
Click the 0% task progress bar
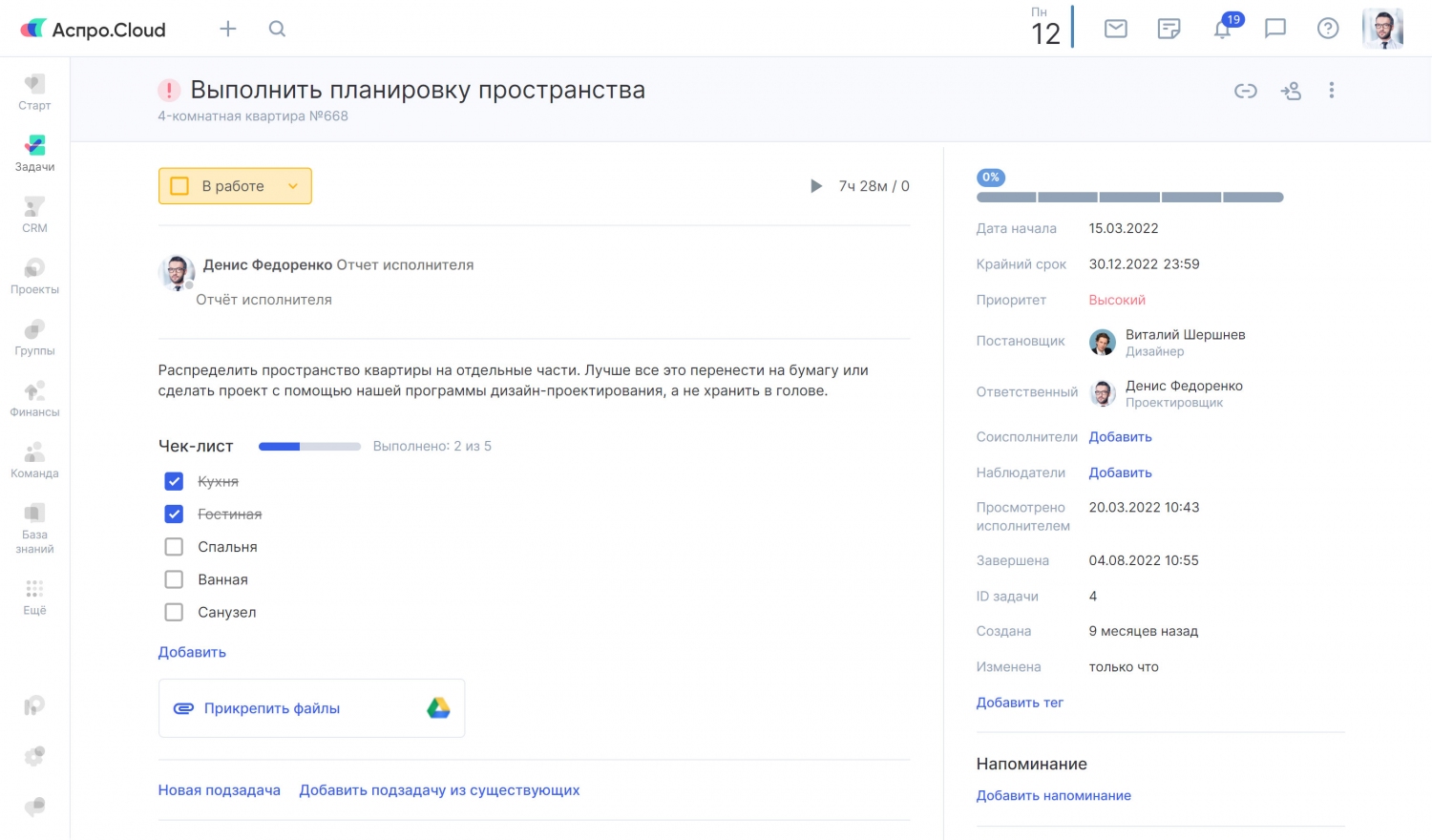[1129, 198]
